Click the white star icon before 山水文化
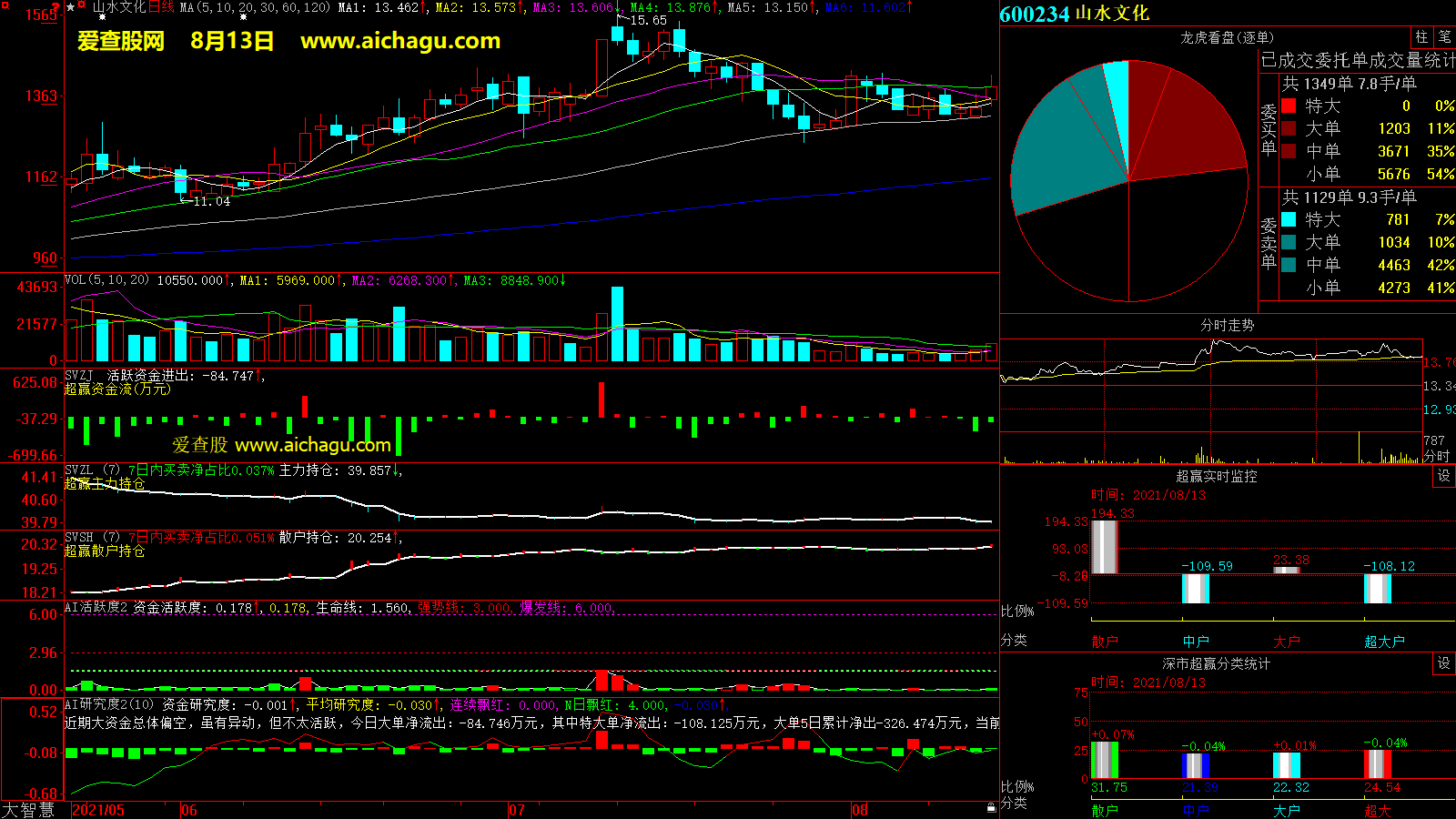The image size is (1456, 819). [x=71, y=7]
